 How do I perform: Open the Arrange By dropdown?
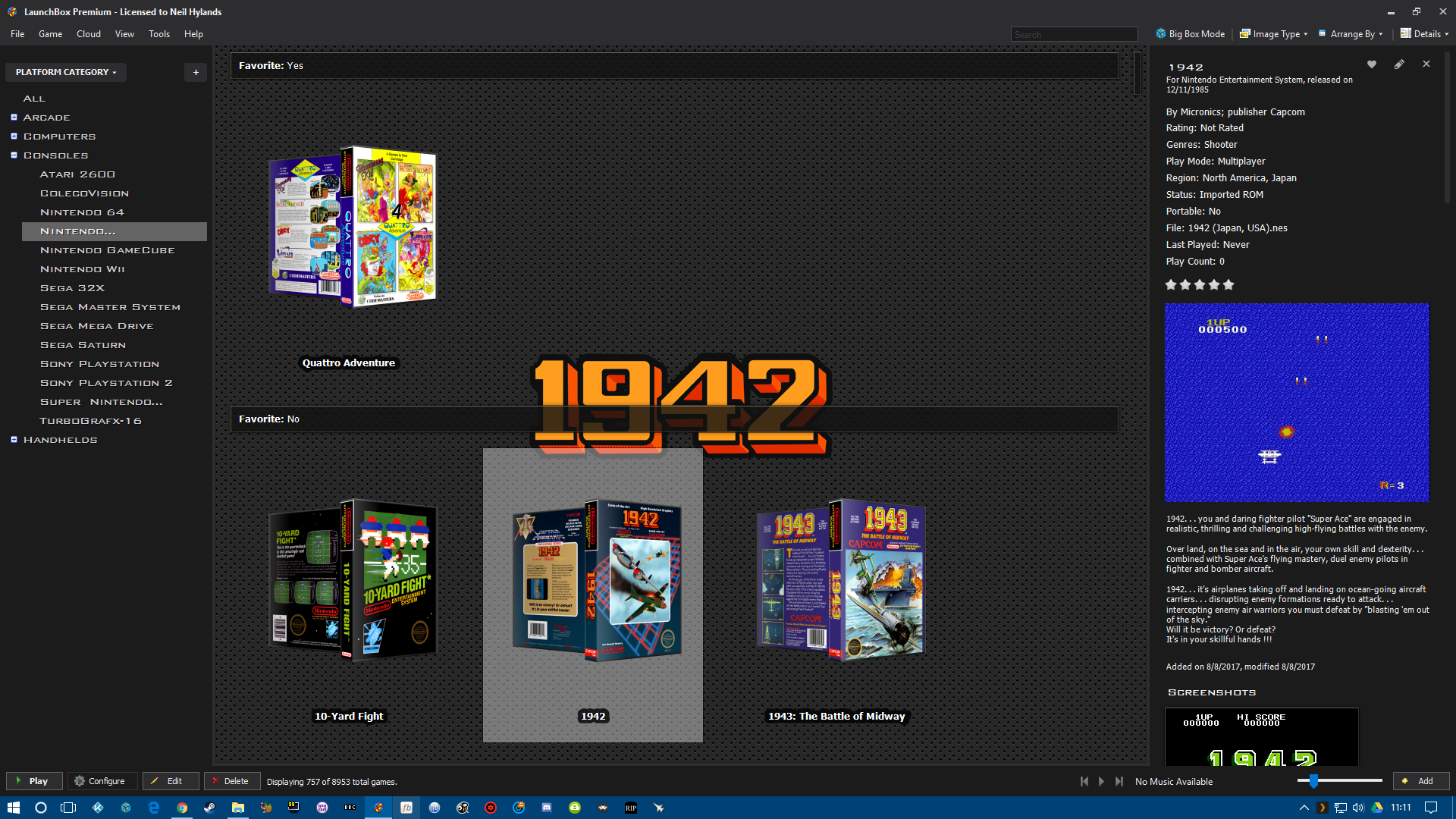1351,34
